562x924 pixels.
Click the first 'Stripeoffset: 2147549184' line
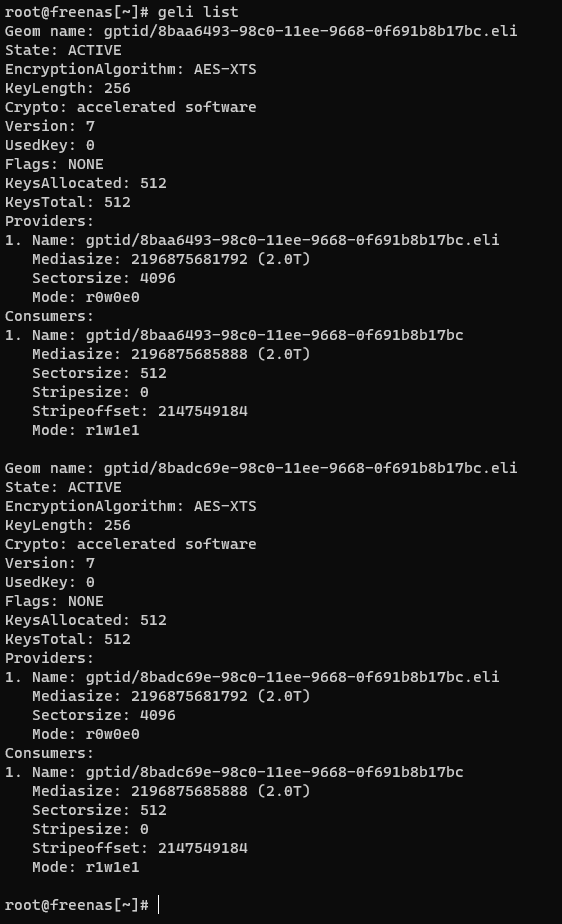coord(140,411)
